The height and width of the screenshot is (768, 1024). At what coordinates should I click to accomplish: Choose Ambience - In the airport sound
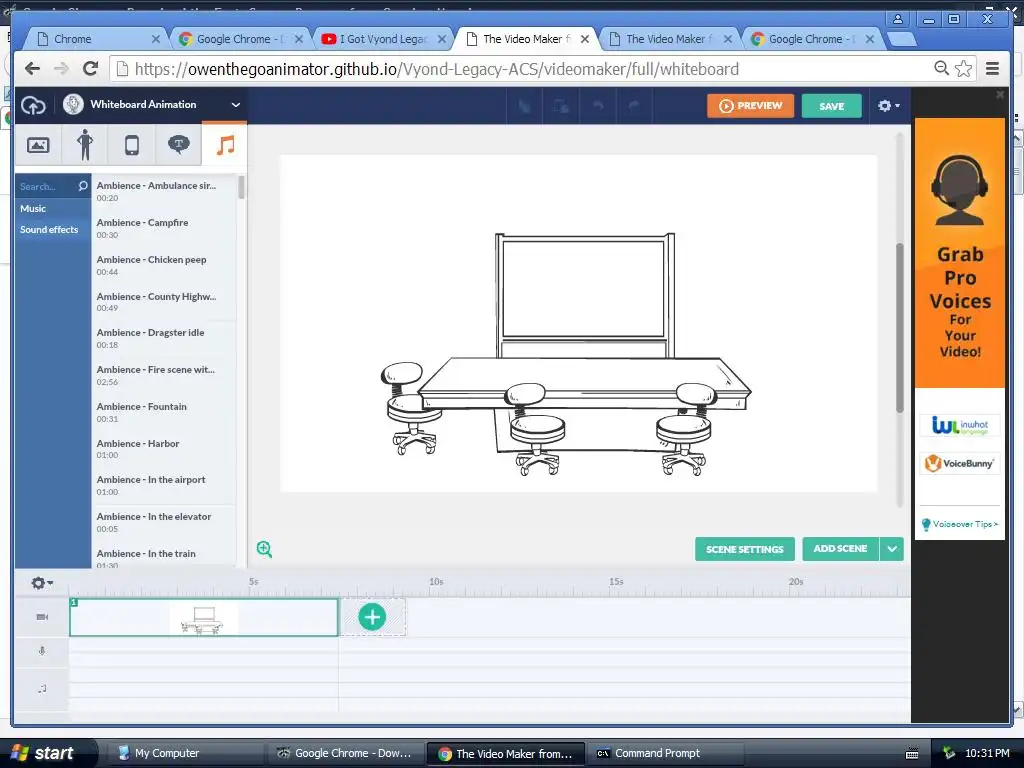click(163, 485)
